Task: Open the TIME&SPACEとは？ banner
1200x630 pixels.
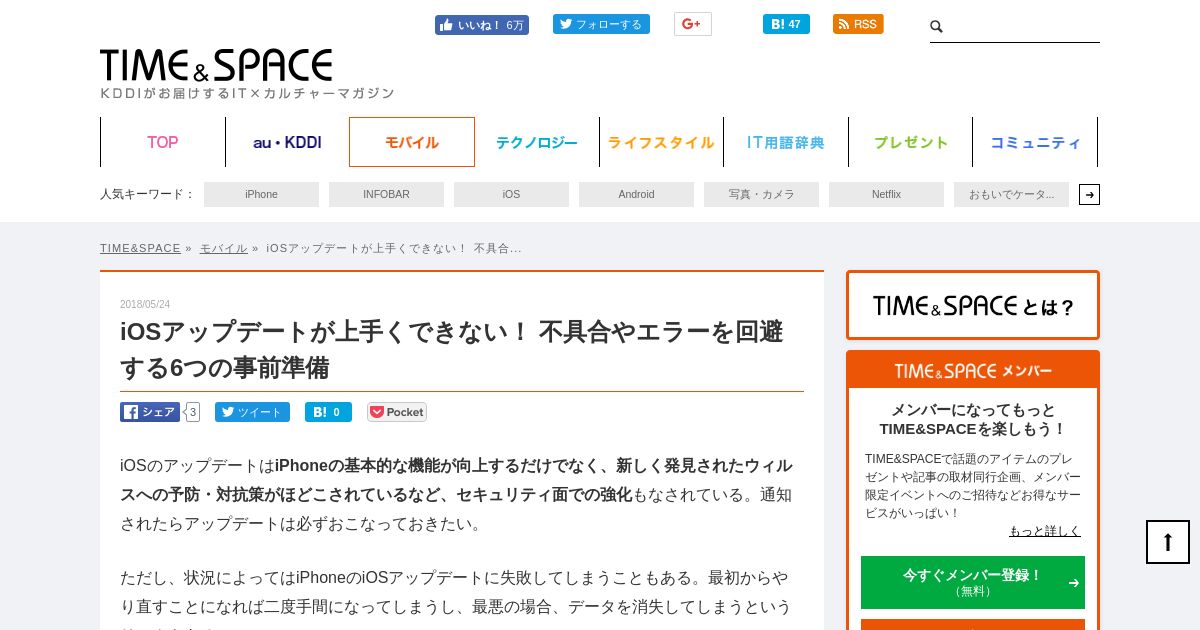Action: (973, 305)
